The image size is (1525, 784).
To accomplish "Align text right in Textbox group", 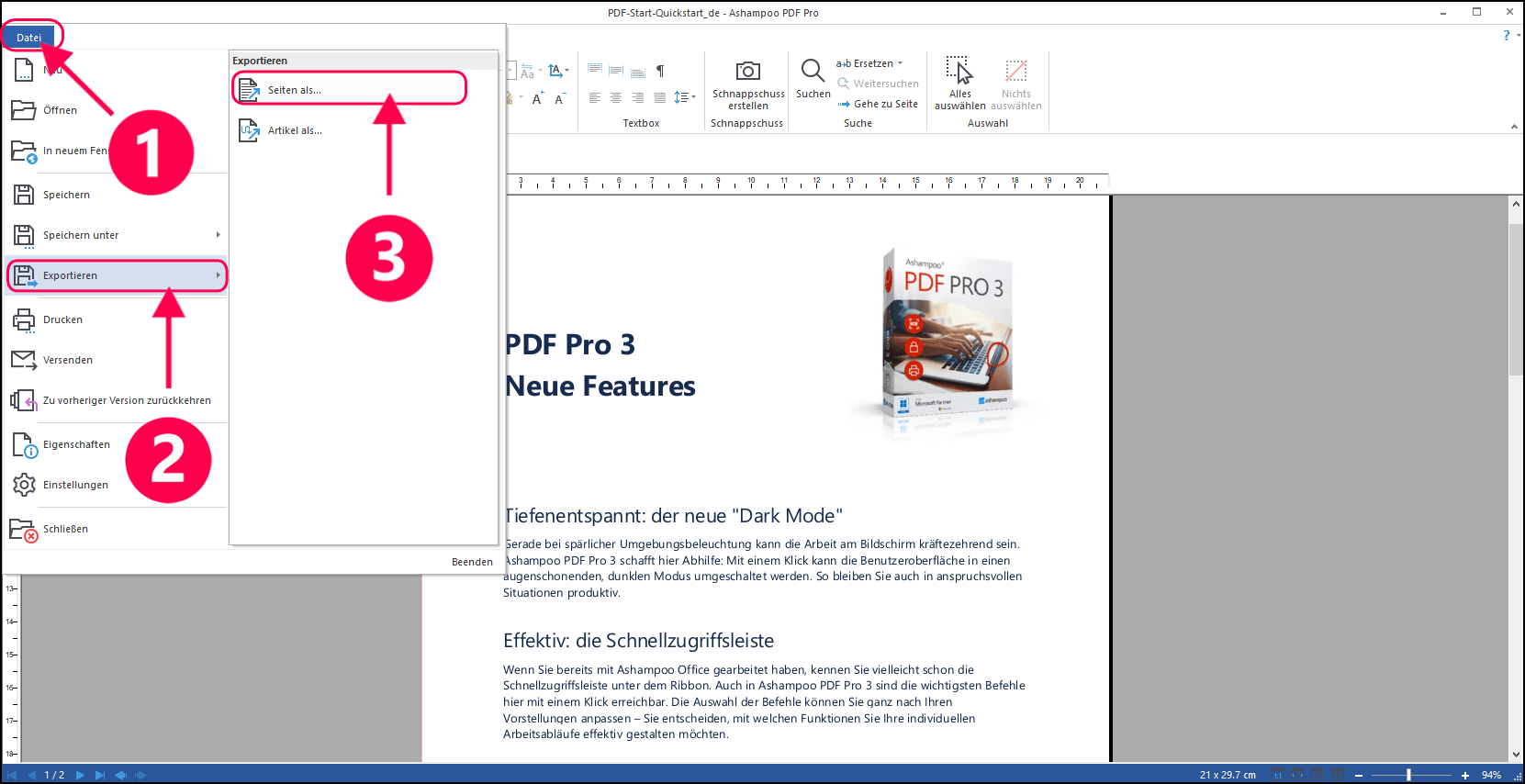I will pyautogui.click(x=638, y=97).
